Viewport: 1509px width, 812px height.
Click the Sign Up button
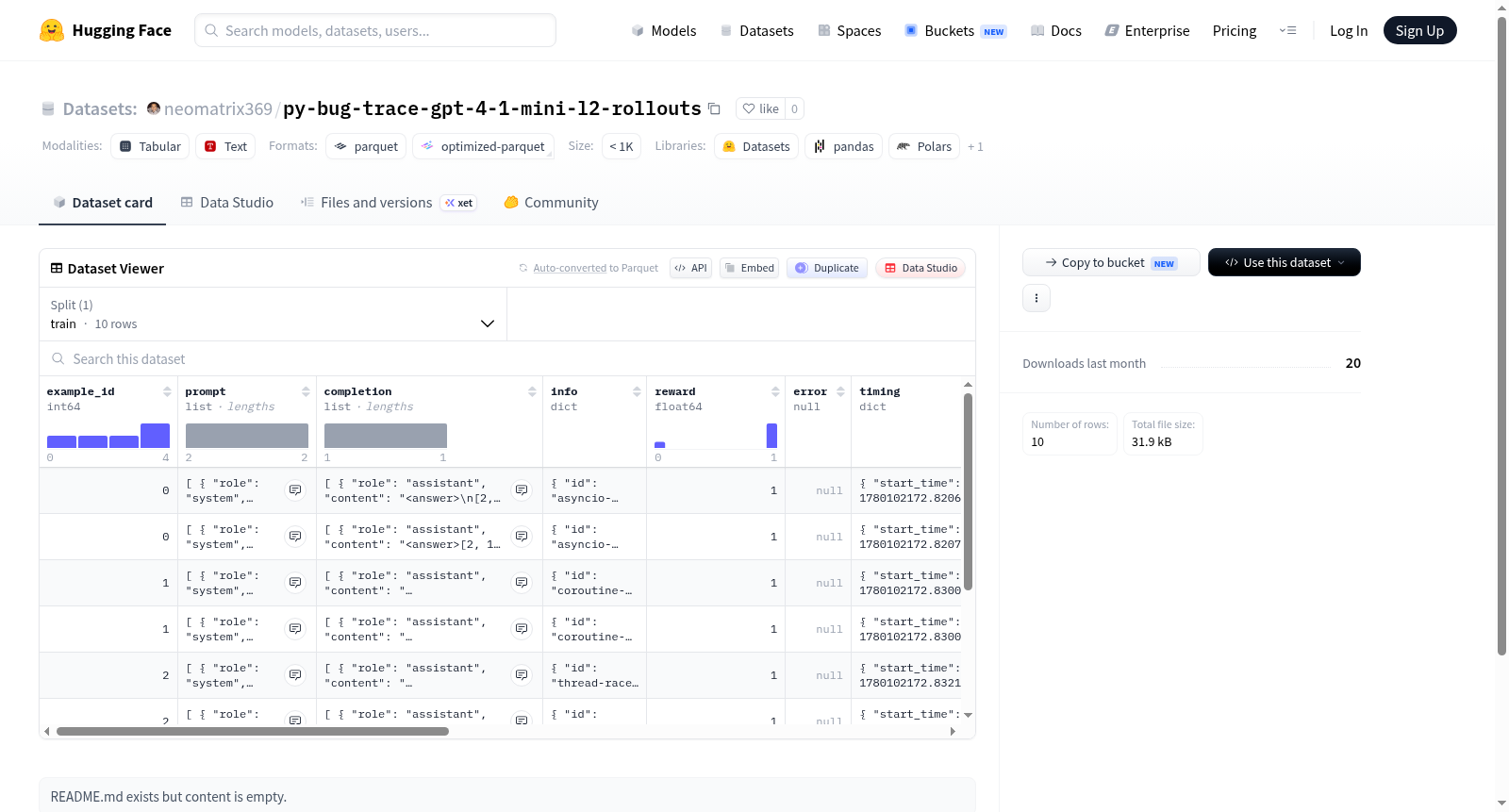pyautogui.click(x=1419, y=30)
